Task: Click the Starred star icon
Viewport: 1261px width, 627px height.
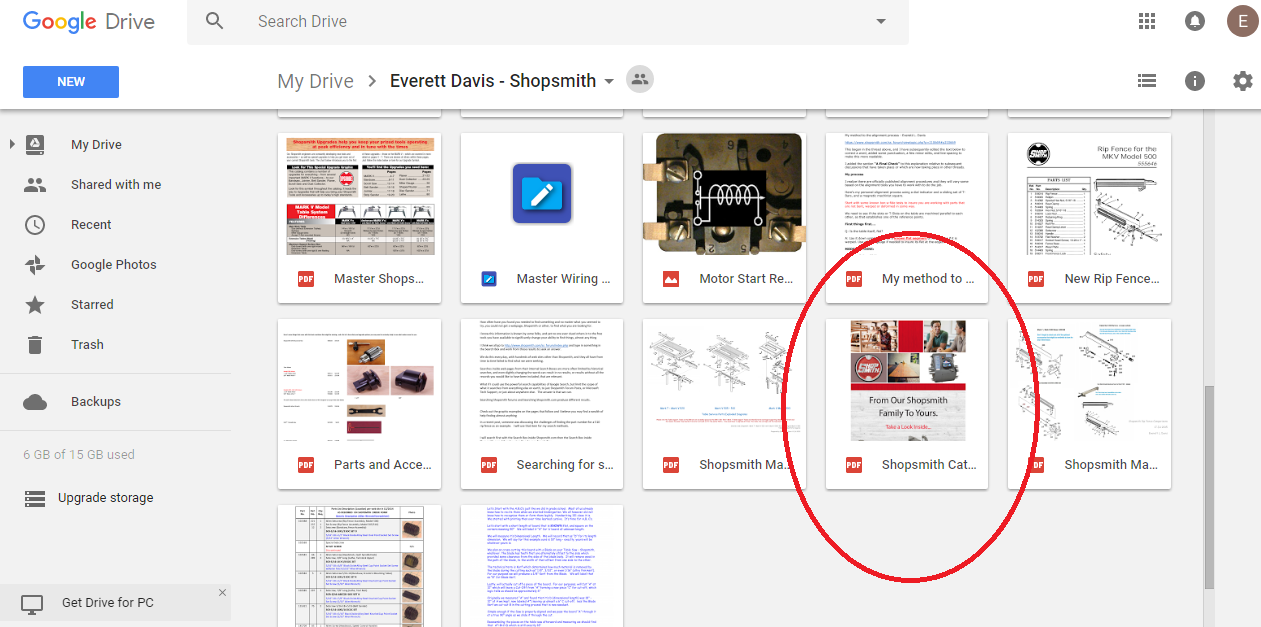Action: point(35,305)
